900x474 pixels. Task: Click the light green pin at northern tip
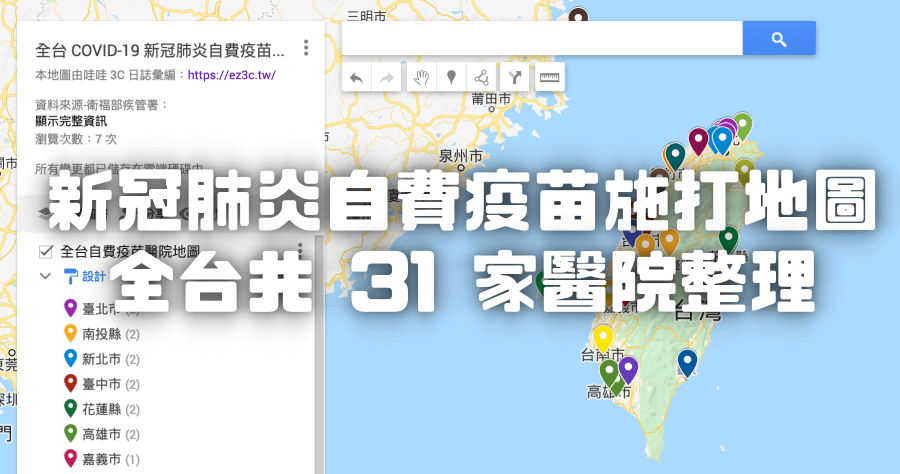[x=743, y=126]
